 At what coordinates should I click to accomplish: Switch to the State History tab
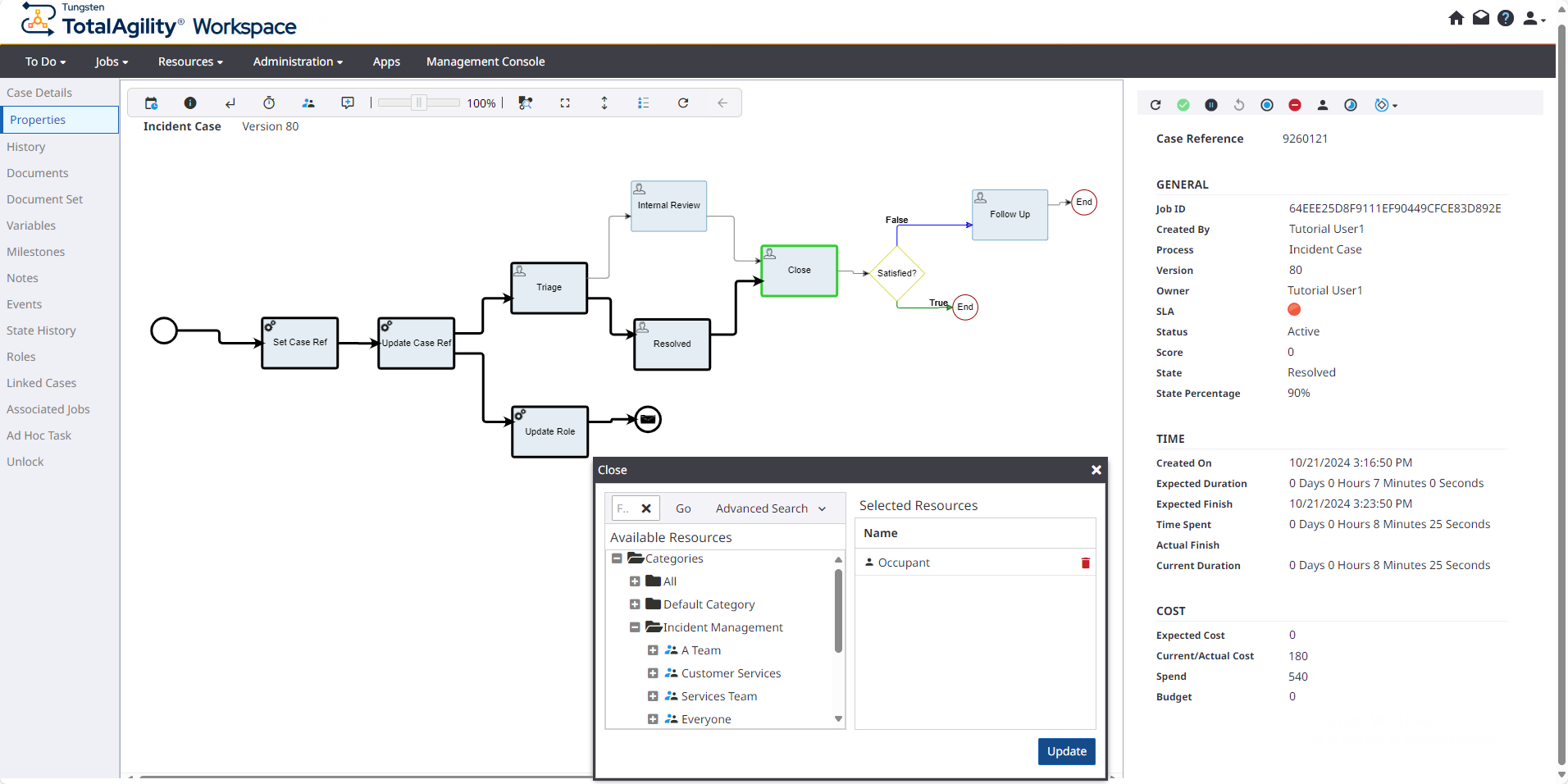[41, 330]
